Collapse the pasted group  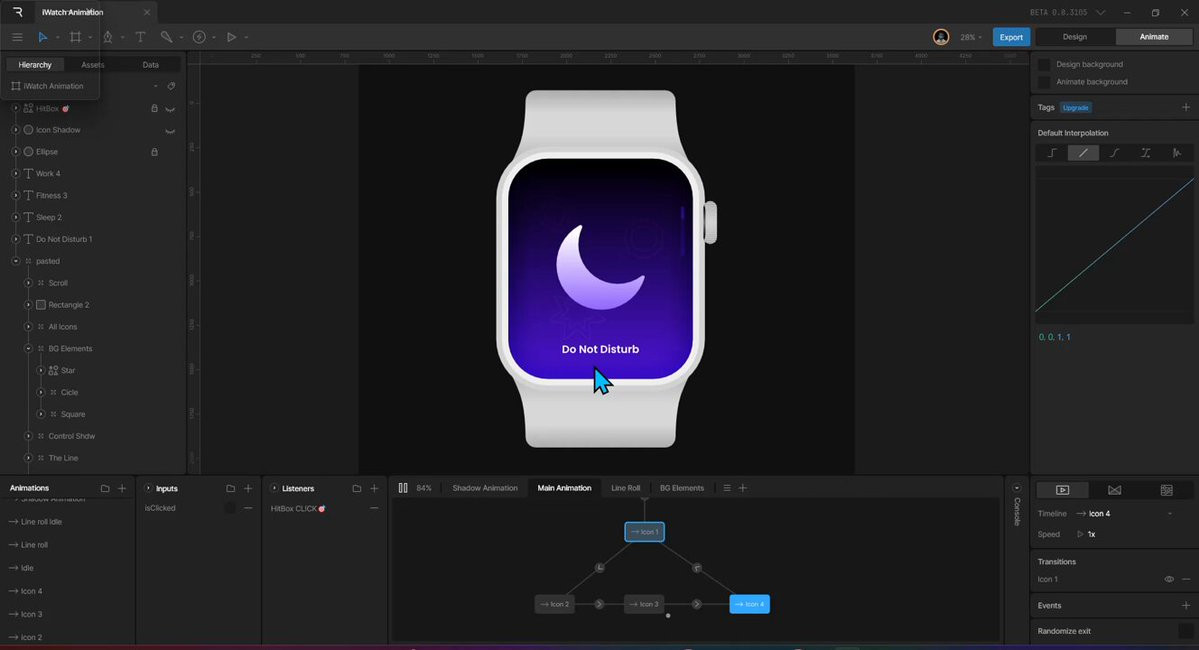click(x=15, y=261)
